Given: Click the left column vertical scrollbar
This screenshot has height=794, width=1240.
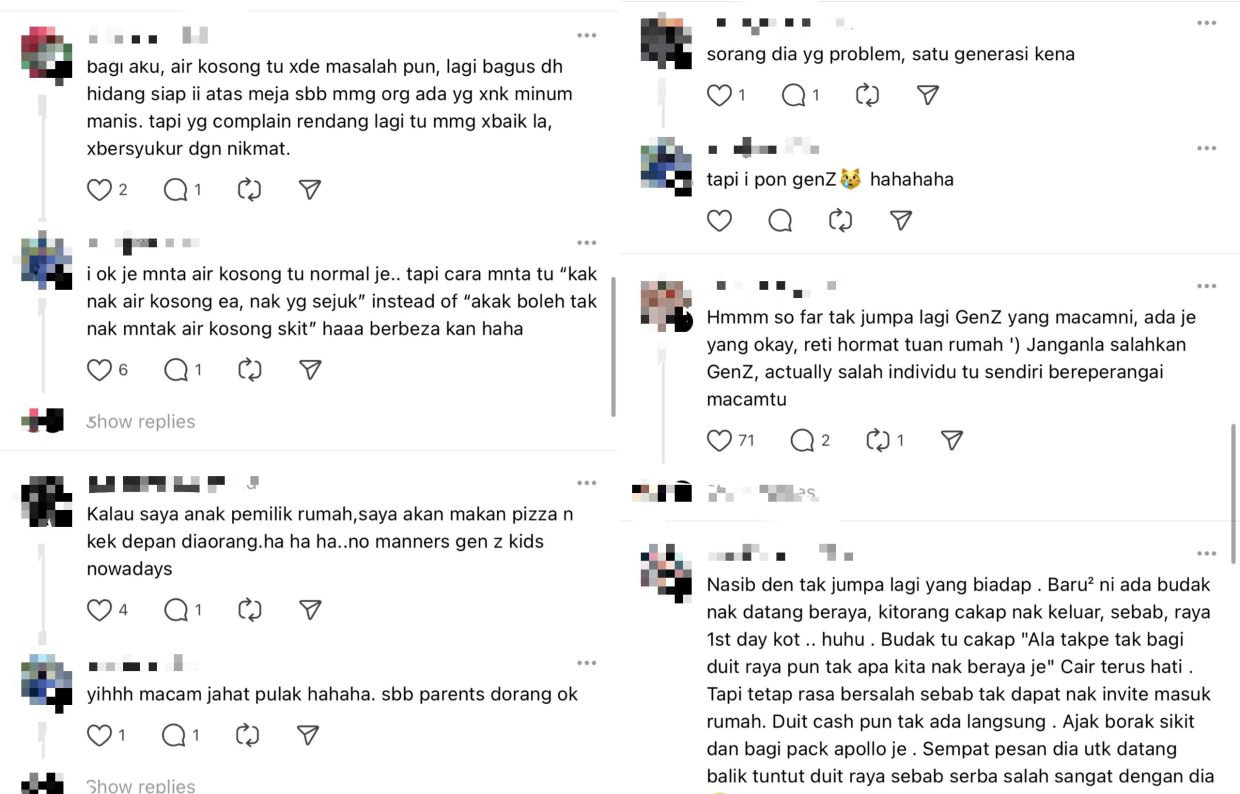Looking at the screenshot, I should coord(614,346).
